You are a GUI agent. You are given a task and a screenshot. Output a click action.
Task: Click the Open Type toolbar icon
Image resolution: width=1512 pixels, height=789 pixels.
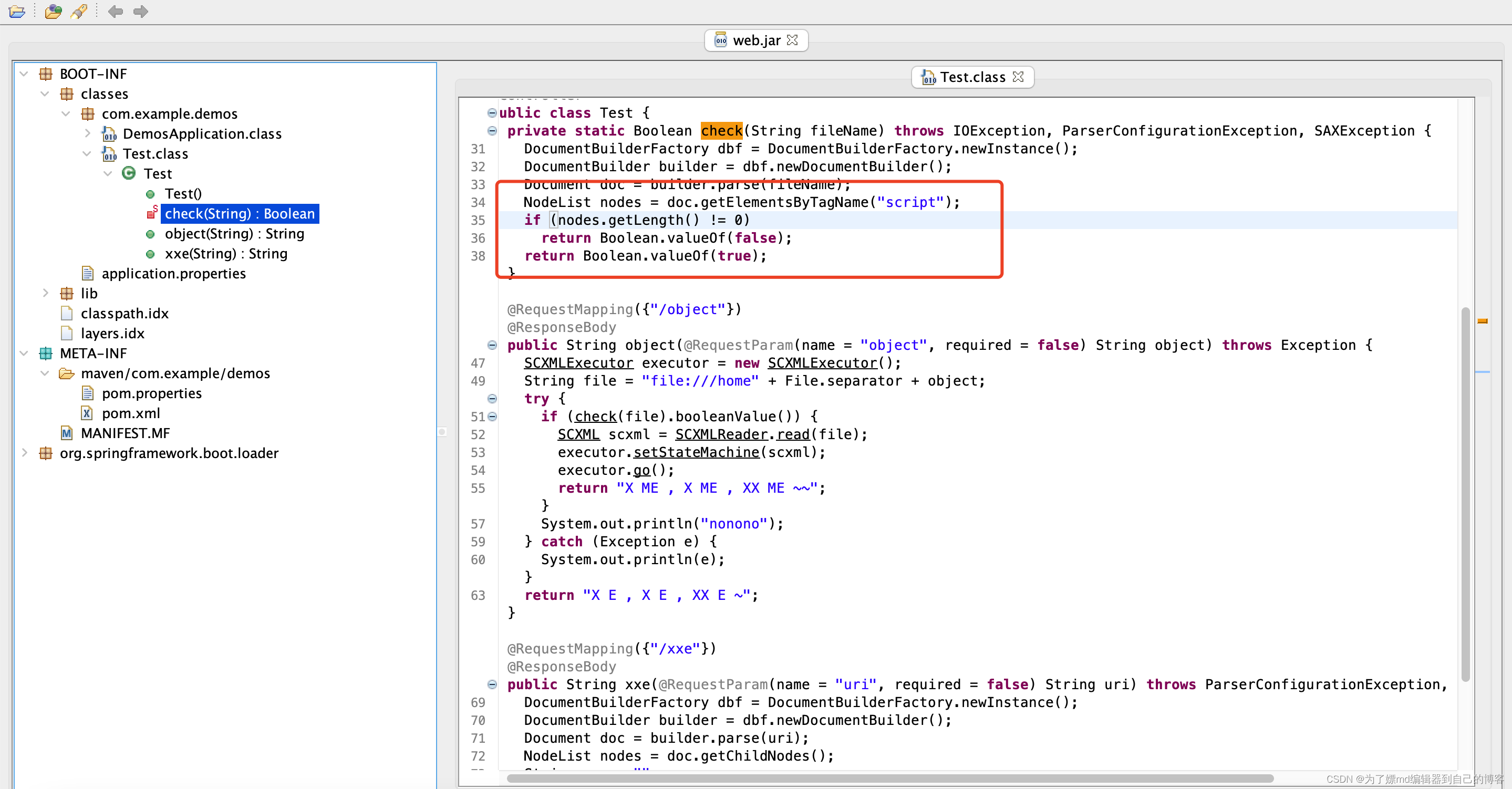pos(53,11)
